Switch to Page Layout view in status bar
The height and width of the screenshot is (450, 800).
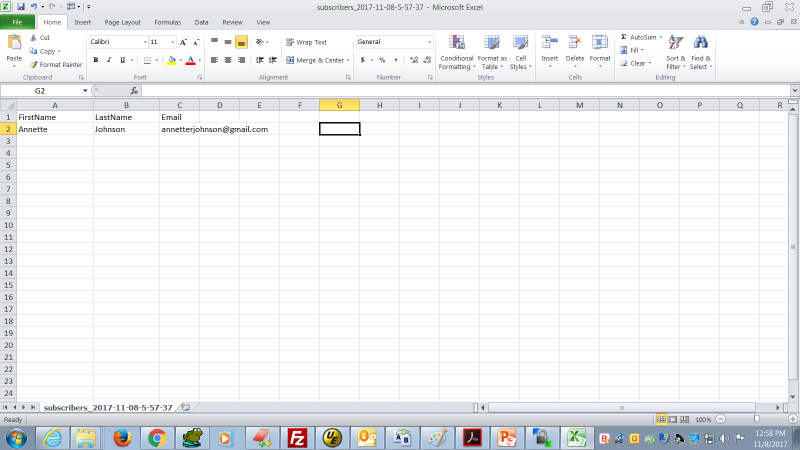[x=673, y=419]
